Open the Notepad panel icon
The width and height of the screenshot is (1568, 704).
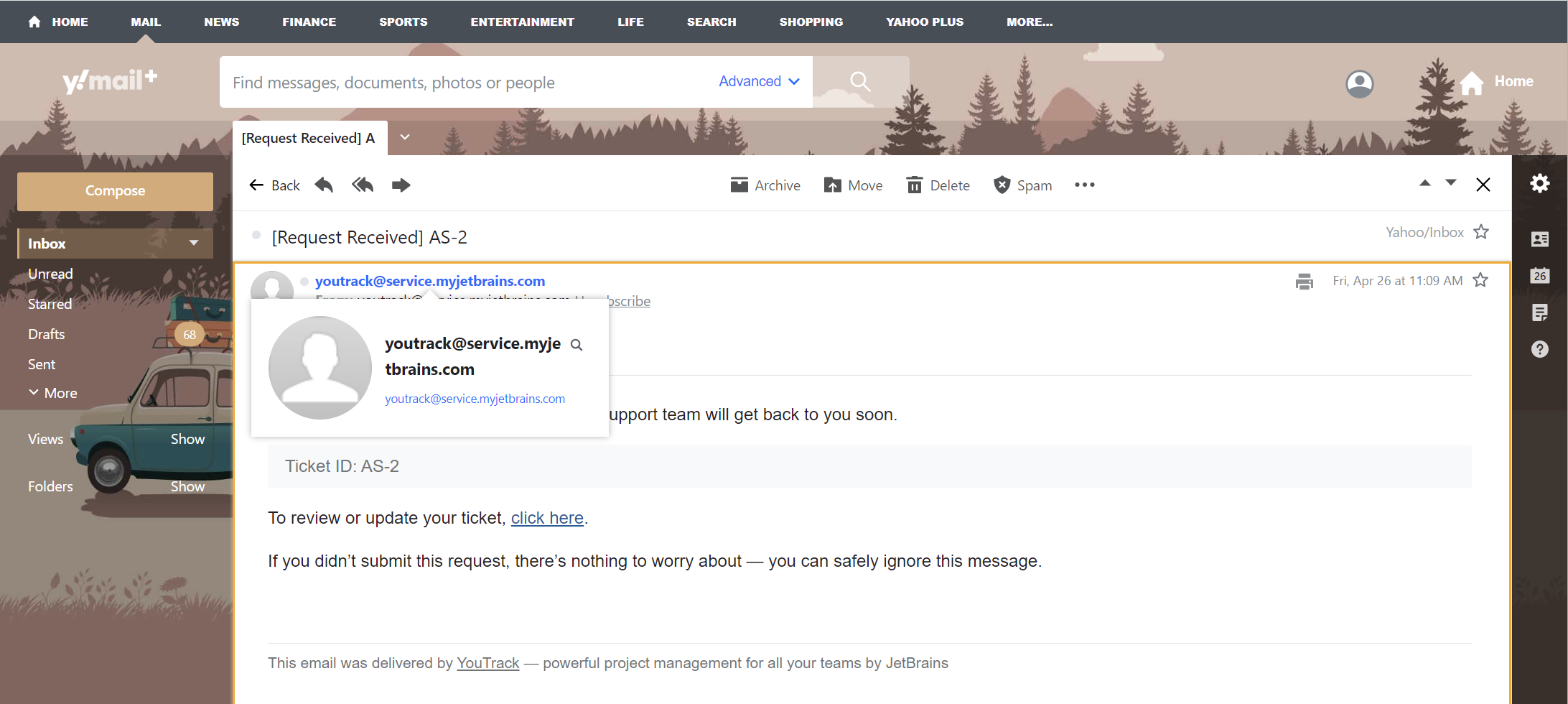coord(1540,312)
